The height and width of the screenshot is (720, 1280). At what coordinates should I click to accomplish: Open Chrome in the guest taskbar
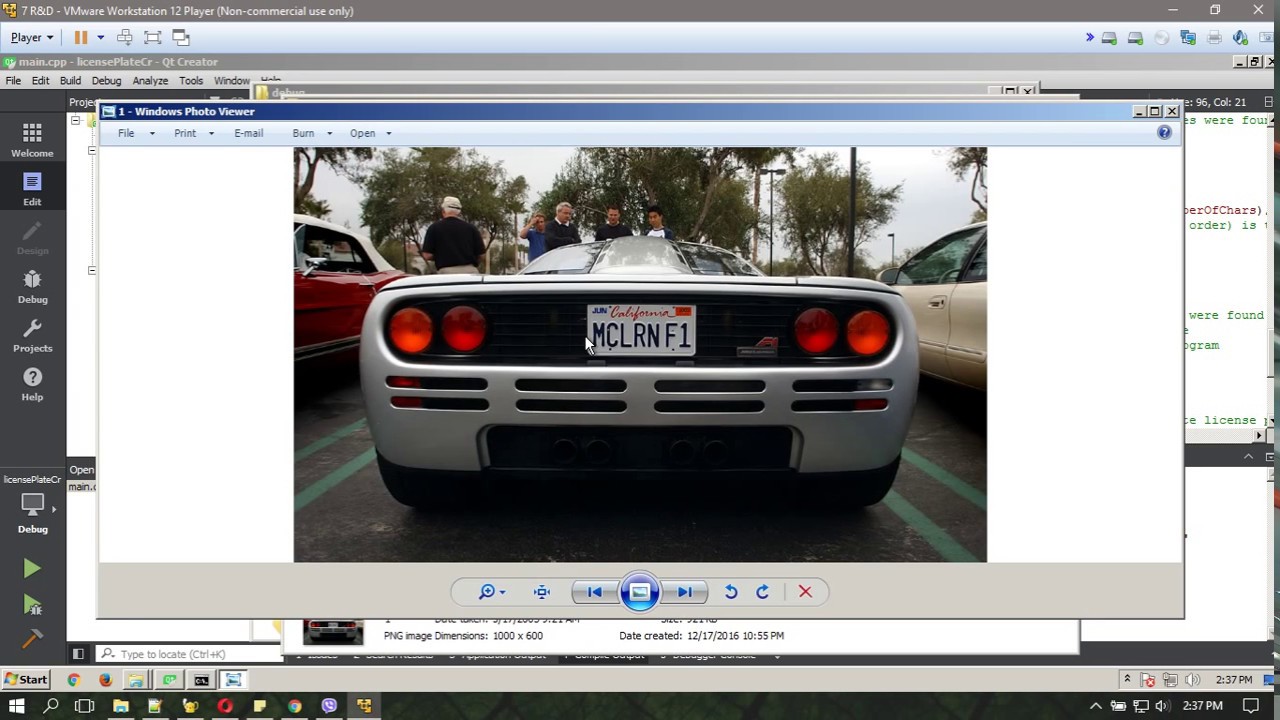[x=73, y=680]
